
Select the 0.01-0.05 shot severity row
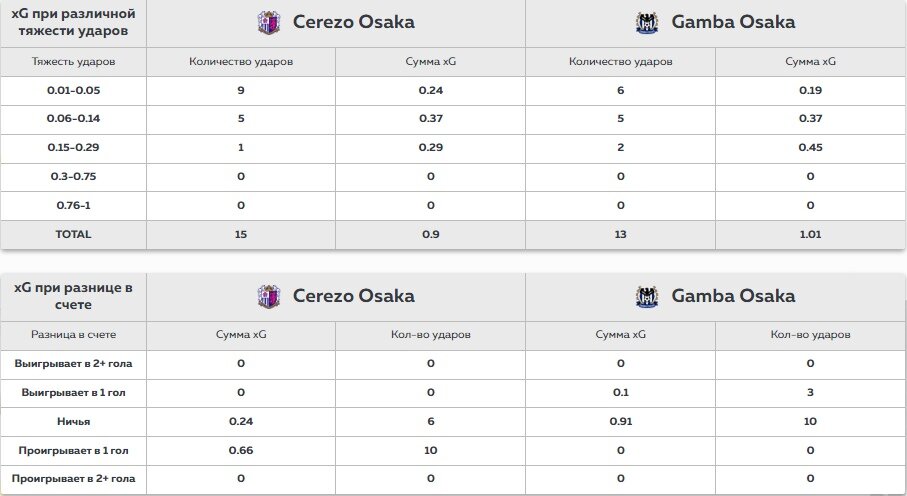[x=452, y=90]
